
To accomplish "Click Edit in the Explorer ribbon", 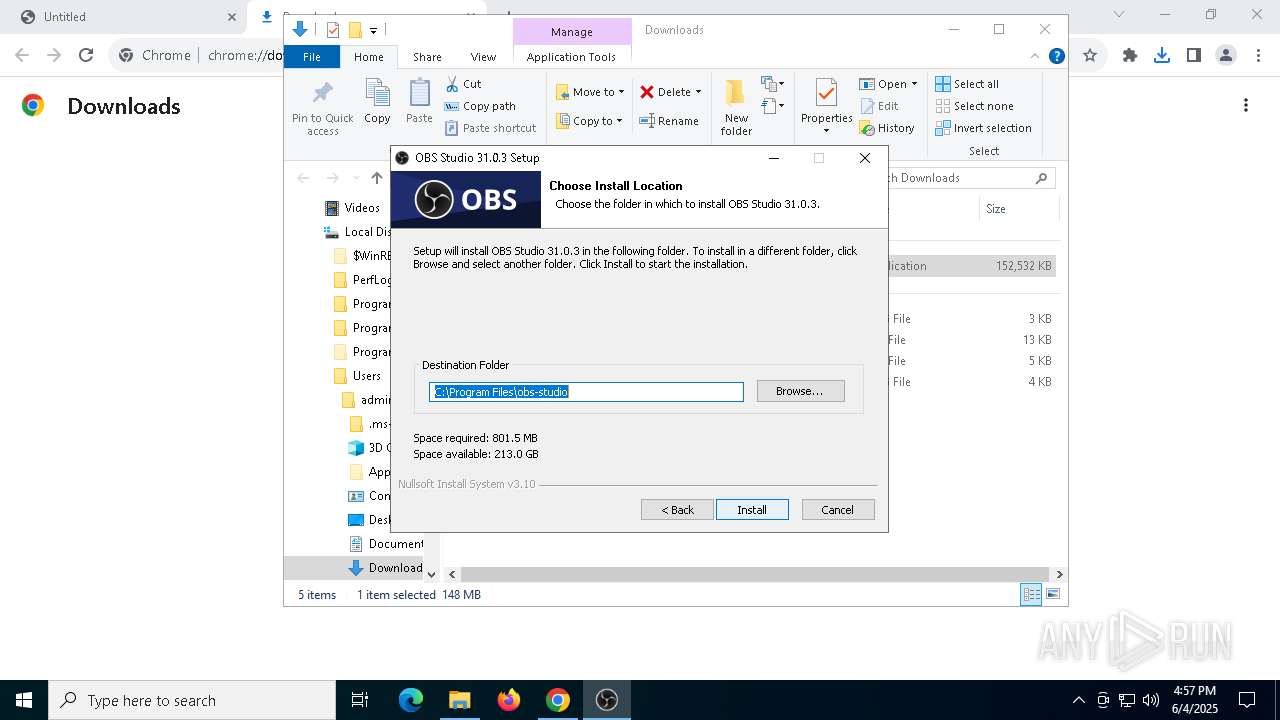I will tap(879, 106).
